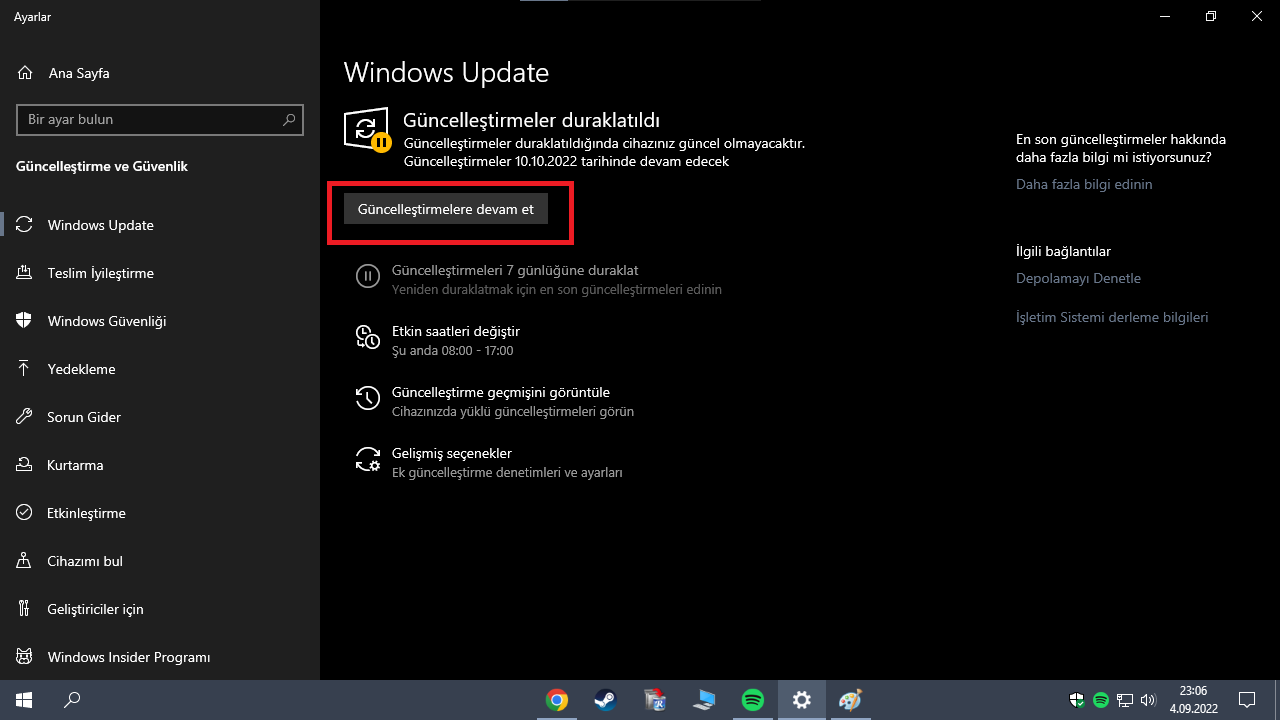1280x720 pixels.
Task: Select Windows Insider Programı
Action: point(160,657)
